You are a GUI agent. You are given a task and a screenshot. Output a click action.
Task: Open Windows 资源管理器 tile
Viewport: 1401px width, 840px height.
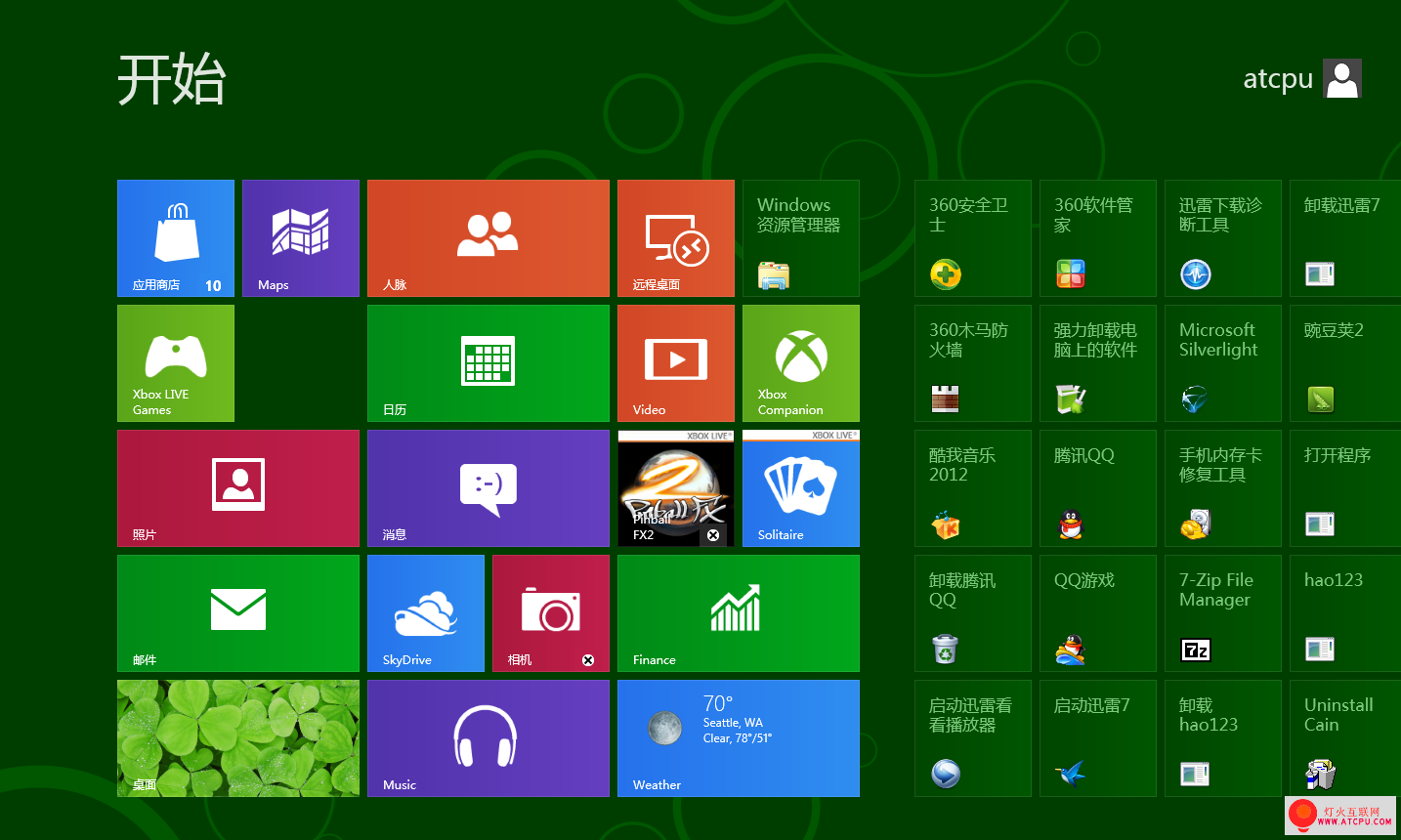(x=800, y=237)
